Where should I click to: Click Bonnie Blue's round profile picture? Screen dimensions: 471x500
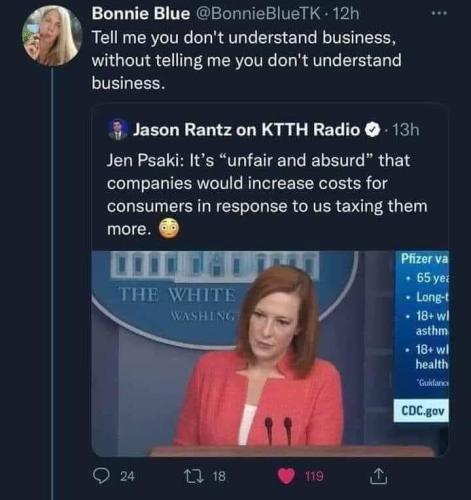[52, 35]
